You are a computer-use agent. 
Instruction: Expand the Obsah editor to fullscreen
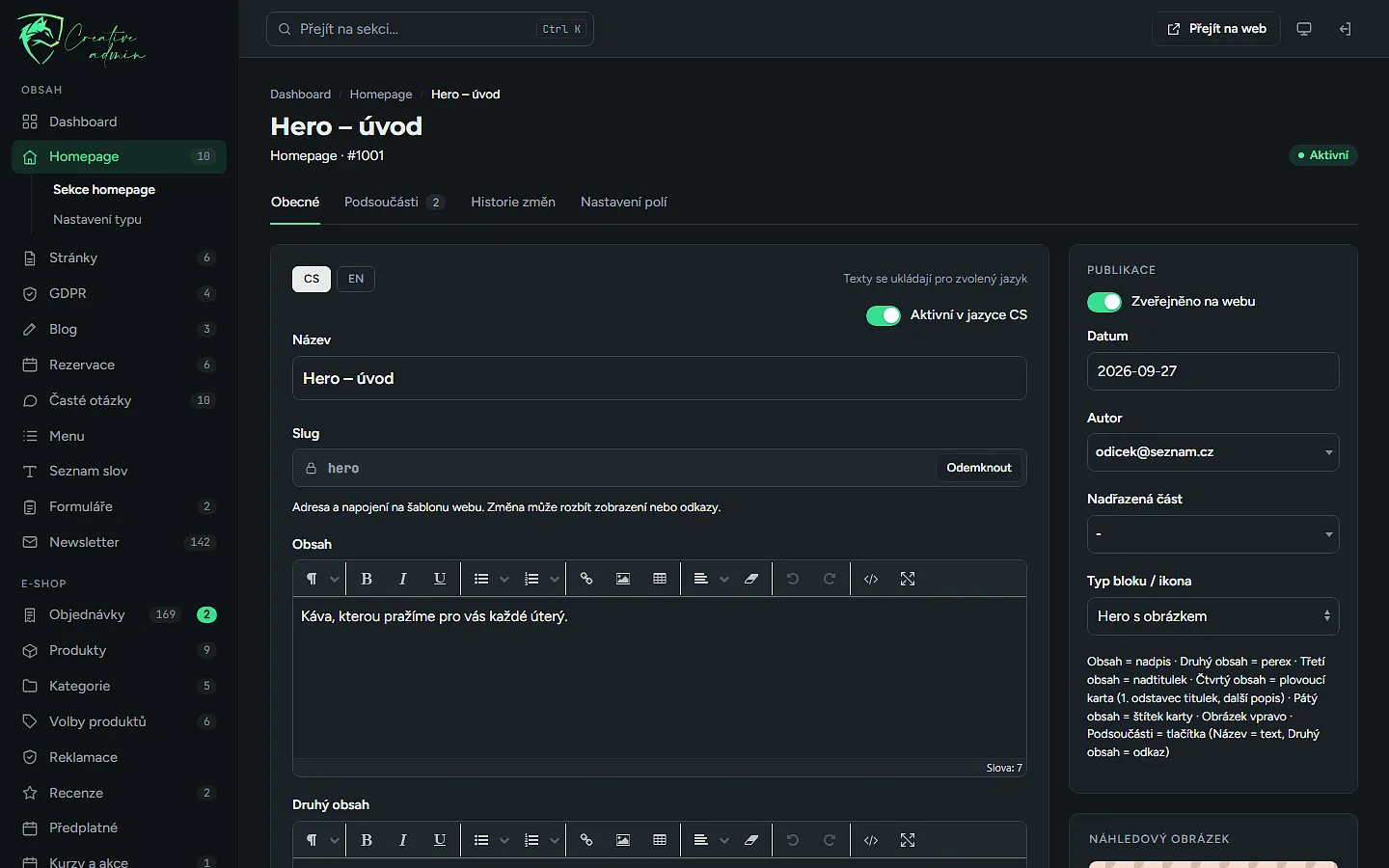(x=908, y=579)
